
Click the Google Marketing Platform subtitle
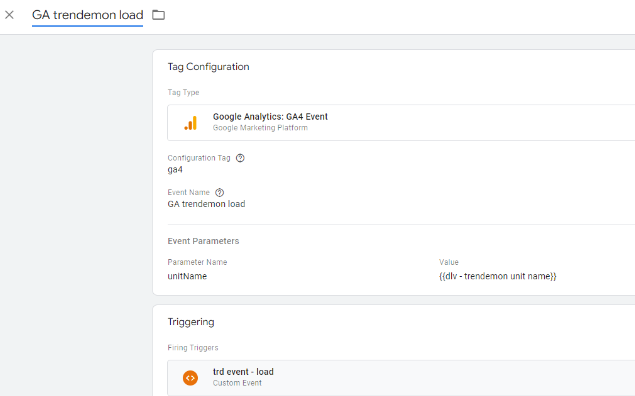pos(260,128)
